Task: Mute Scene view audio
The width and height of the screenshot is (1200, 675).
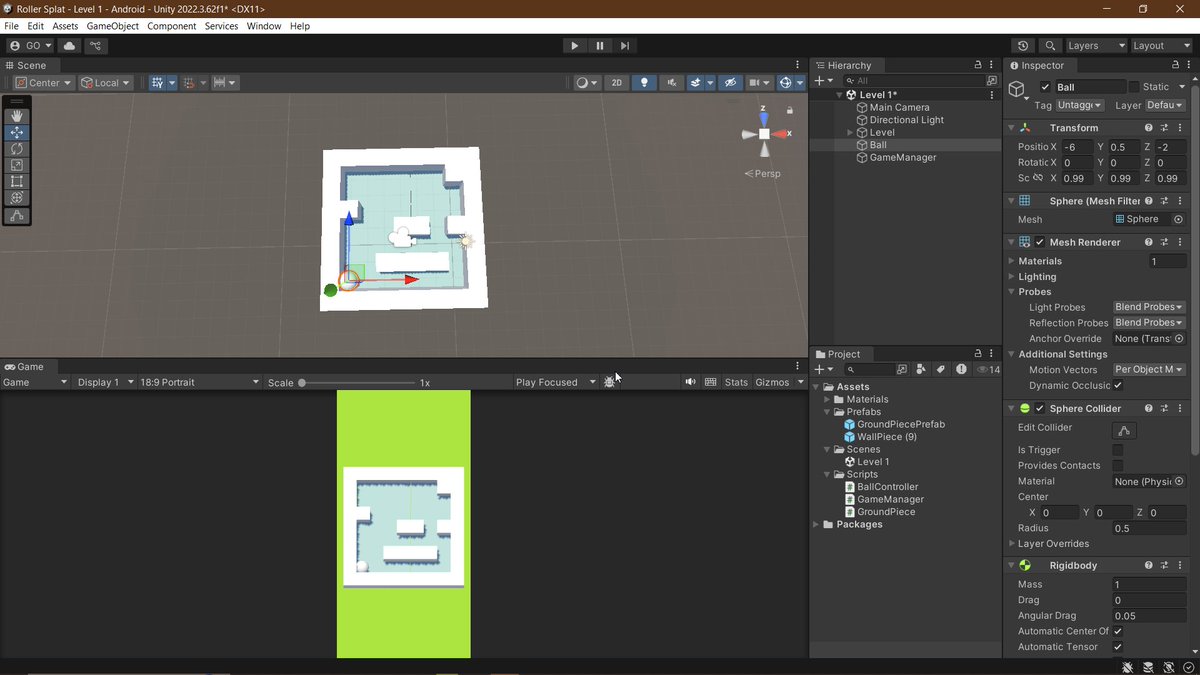Action: click(x=671, y=82)
